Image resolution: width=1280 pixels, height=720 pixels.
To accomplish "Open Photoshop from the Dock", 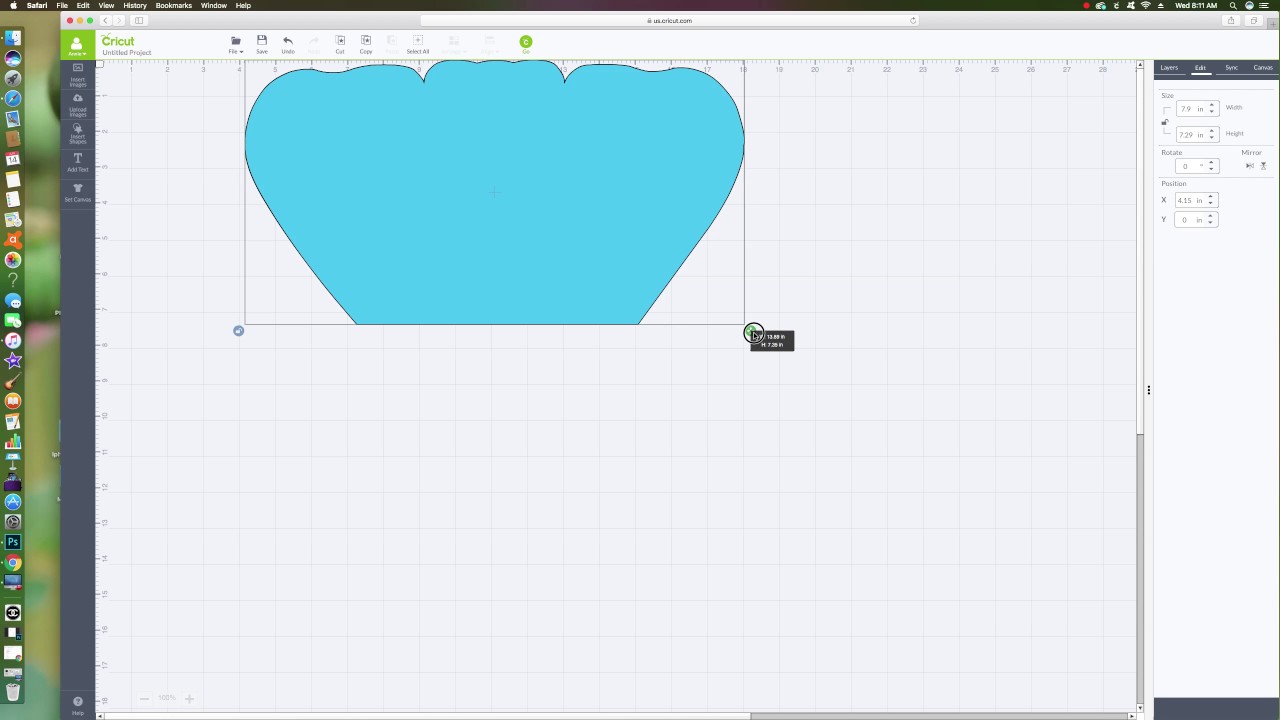I will (13, 542).
